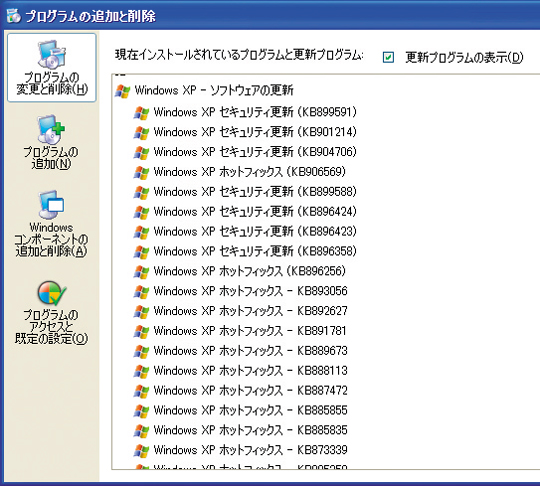Select セキュリティ更新 (KB896424) entry
The image size is (540, 486).
tap(255, 212)
